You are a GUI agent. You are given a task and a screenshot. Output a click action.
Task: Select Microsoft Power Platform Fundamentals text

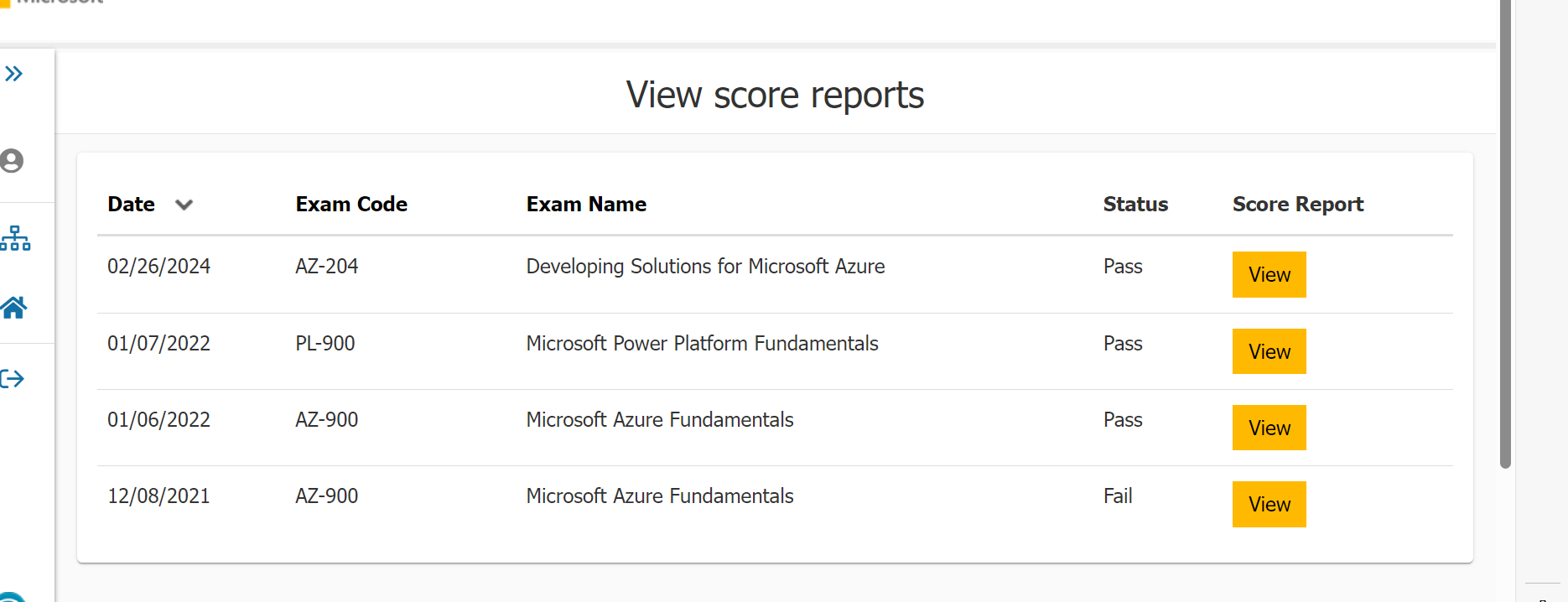point(702,343)
